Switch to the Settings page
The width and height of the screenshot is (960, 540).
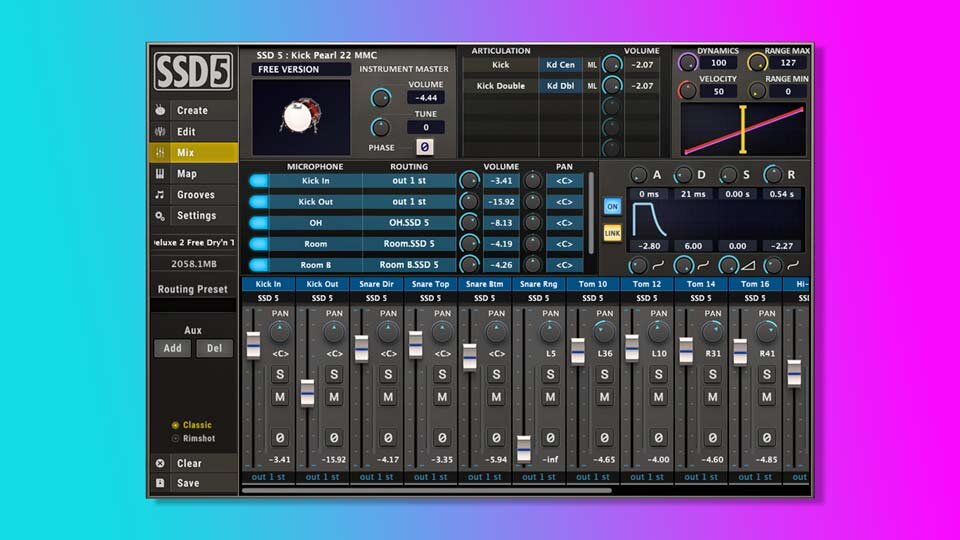pyautogui.click(x=193, y=216)
